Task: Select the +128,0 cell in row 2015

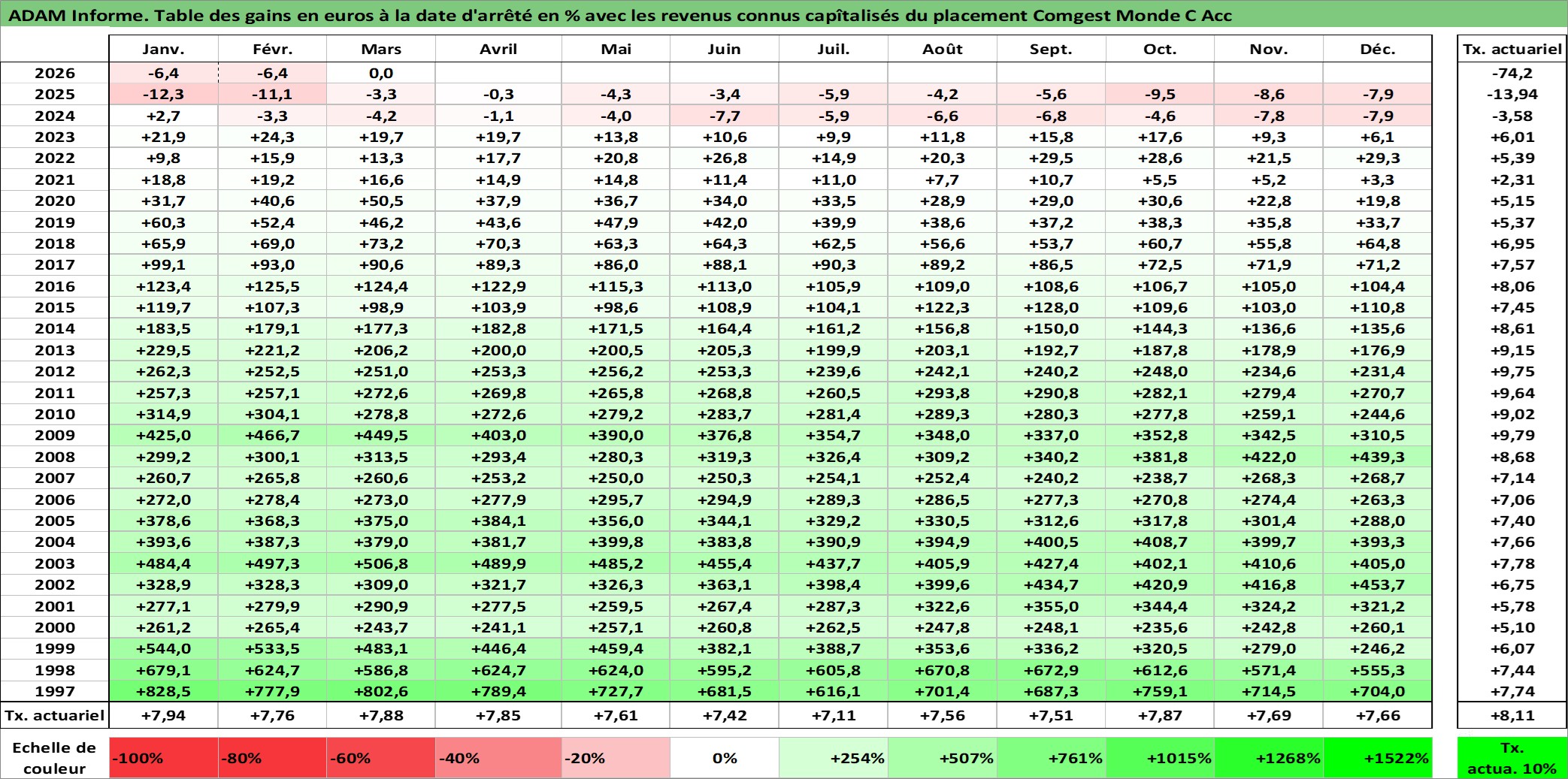Action: tap(1051, 307)
